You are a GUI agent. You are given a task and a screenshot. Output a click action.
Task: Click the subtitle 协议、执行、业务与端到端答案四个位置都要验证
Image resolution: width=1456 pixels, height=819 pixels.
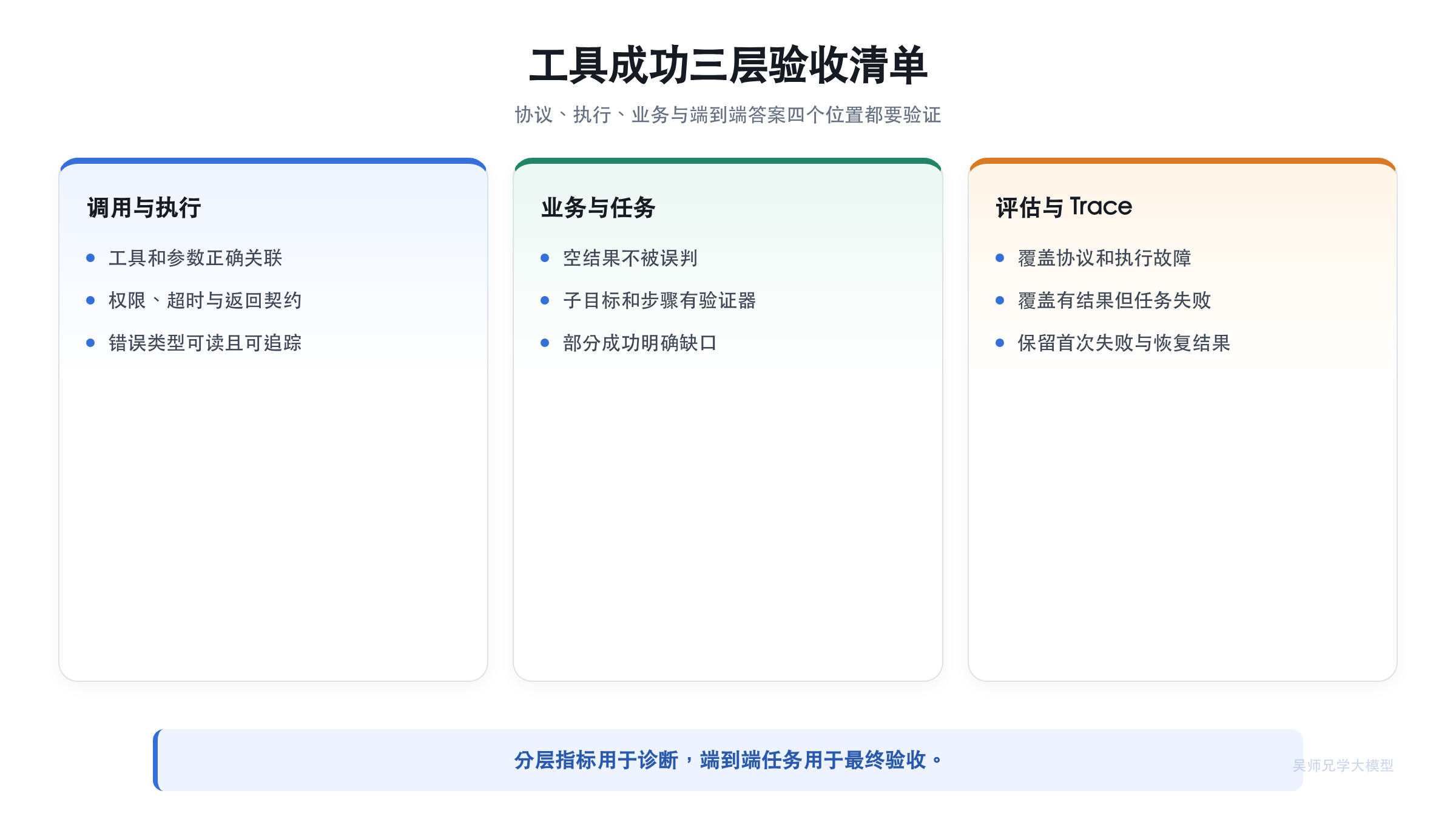(728, 115)
